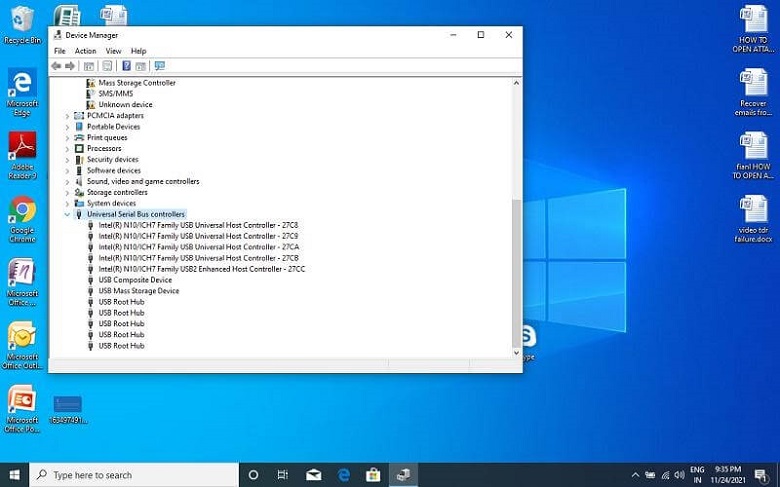Click the Universal Serial Bus controllers label

click(x=136, y=214)
